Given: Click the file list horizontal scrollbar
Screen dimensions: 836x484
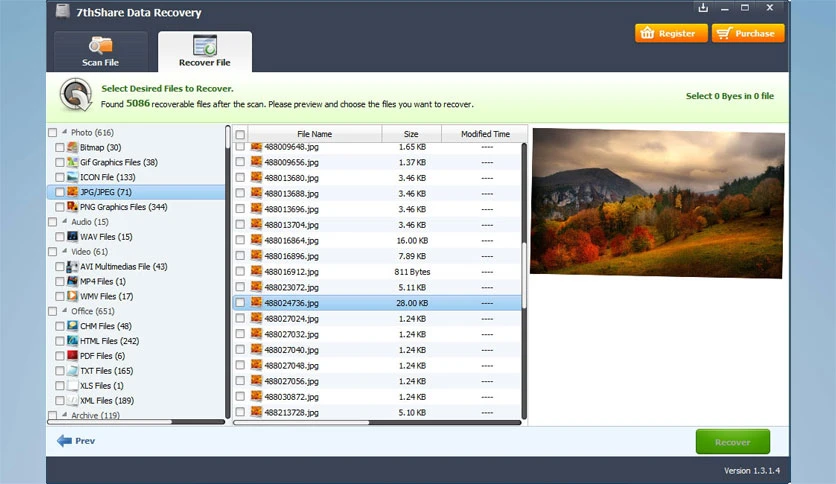Looking at the screenshot, I should coord(377,423).
